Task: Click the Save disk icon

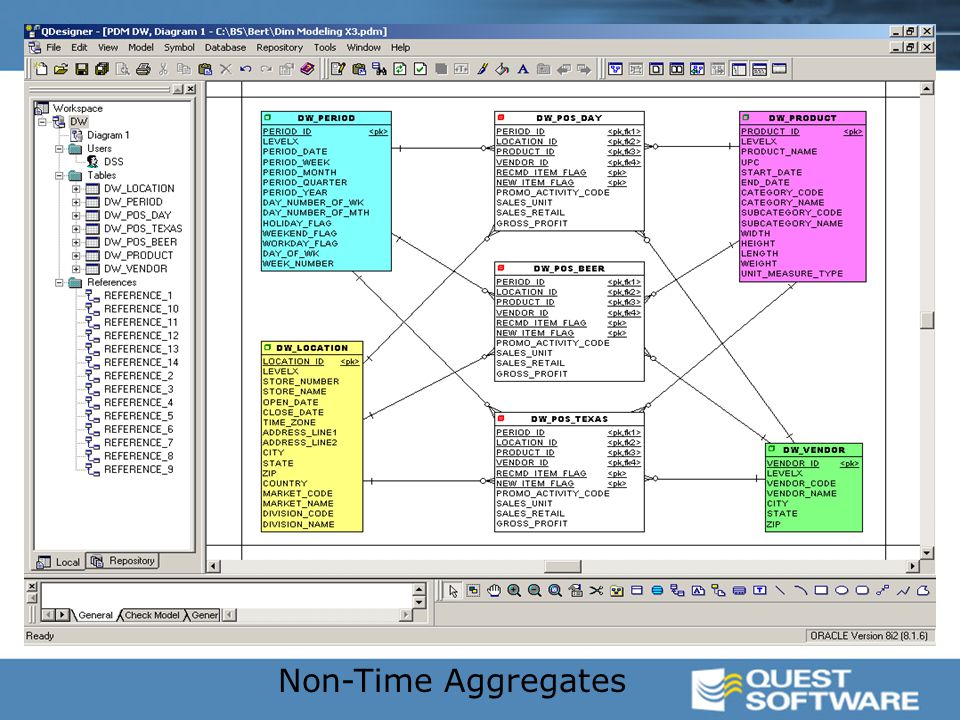Action: pos(81,69)
